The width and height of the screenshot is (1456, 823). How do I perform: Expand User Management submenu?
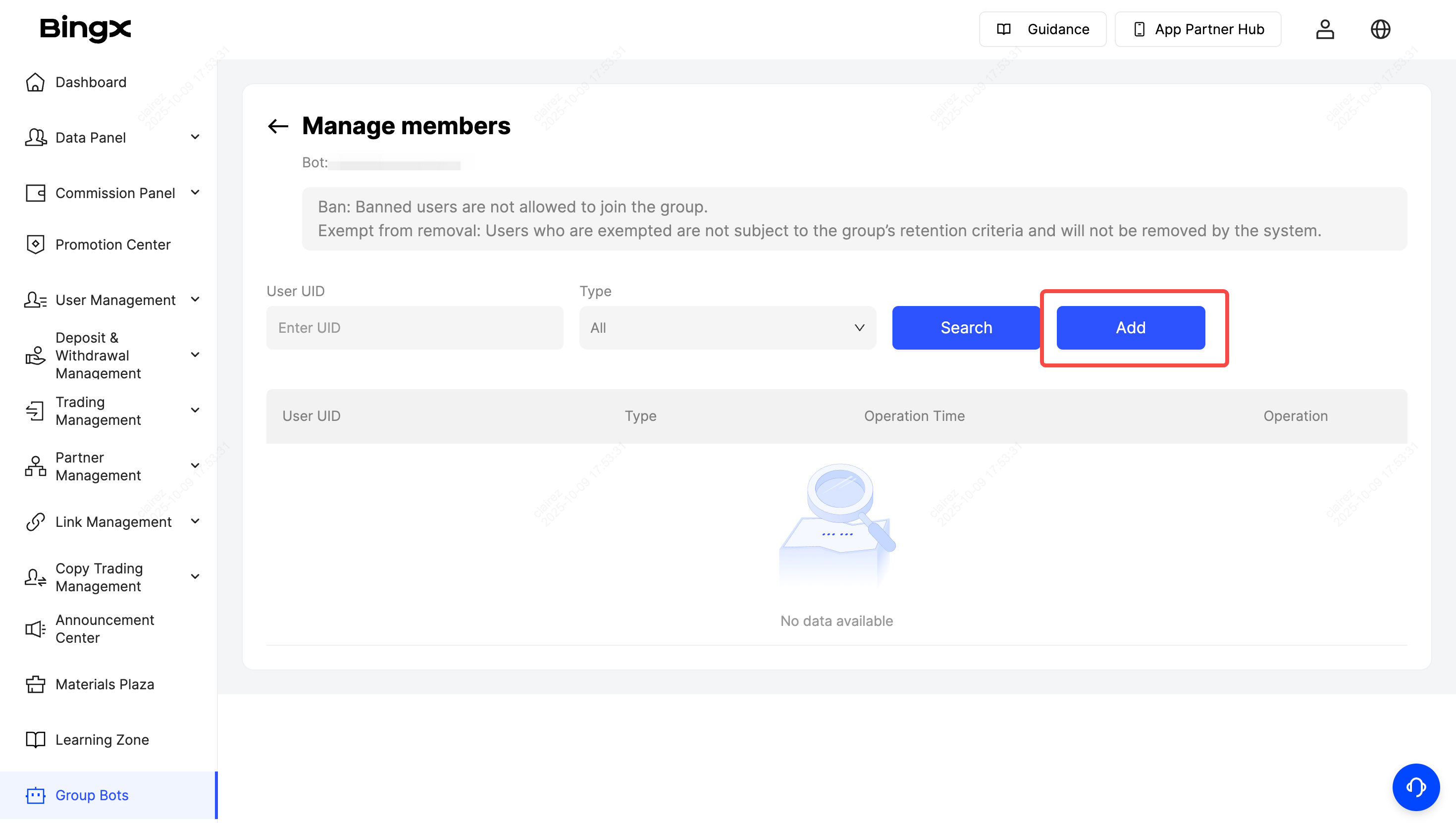coord(195,300)
